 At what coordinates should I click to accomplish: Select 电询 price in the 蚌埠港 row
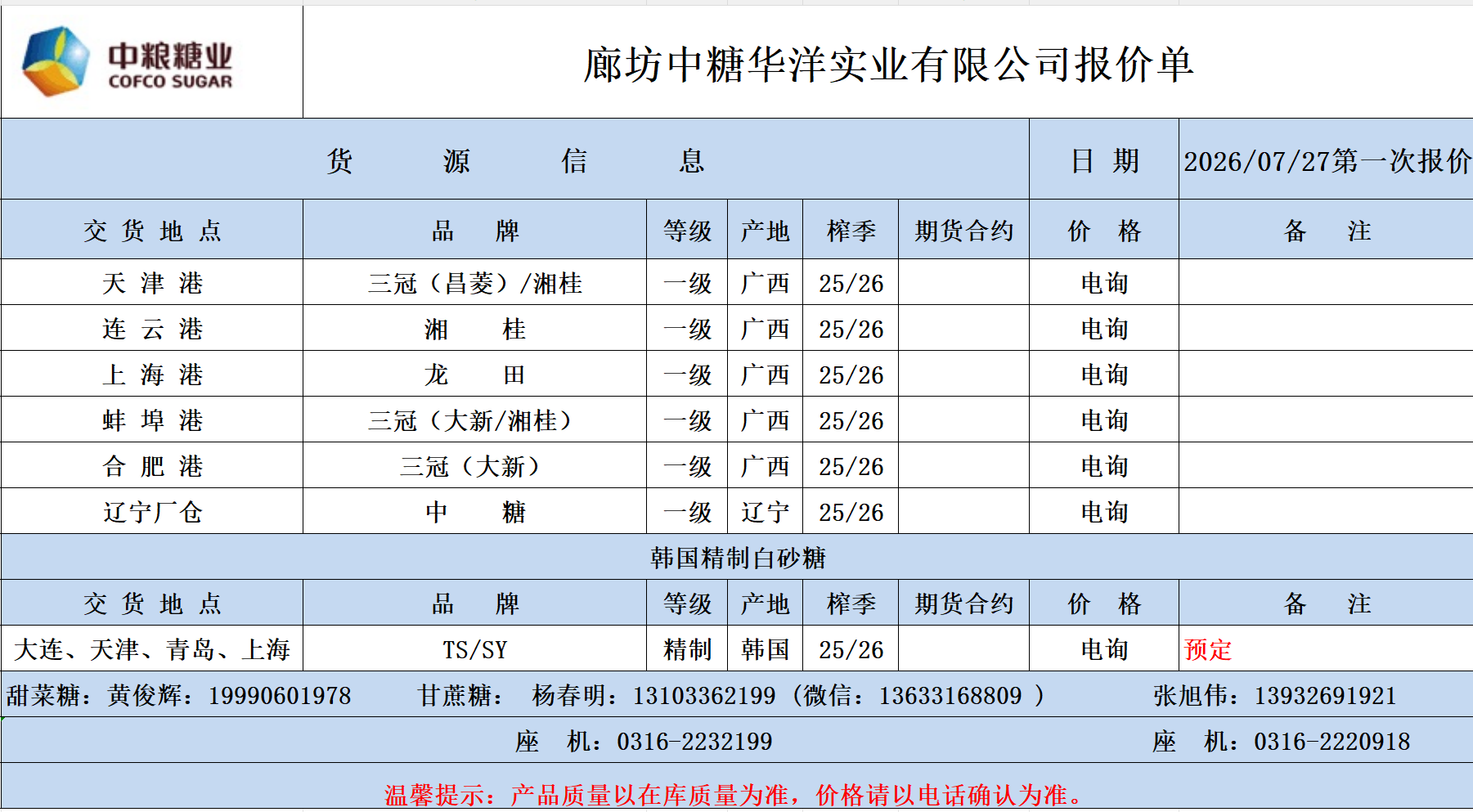click(x=1104, y=420)
